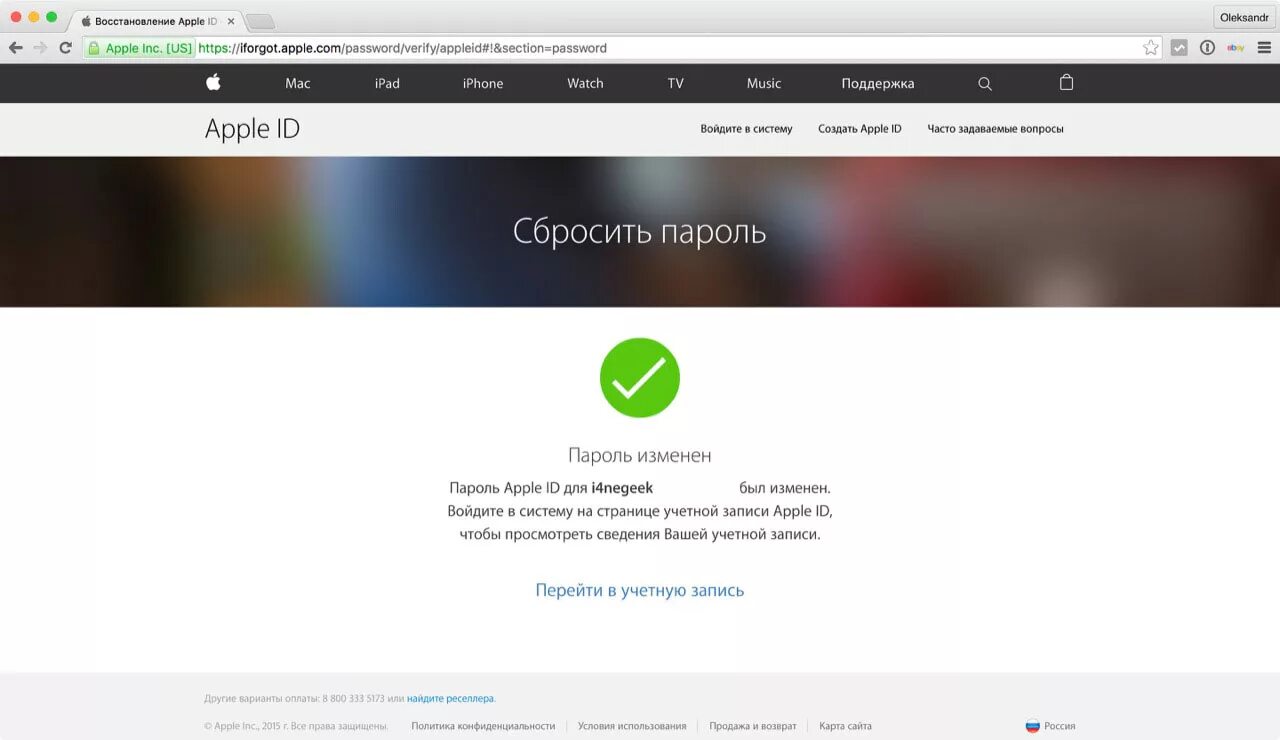Open a new browser tab

point(259,22)
